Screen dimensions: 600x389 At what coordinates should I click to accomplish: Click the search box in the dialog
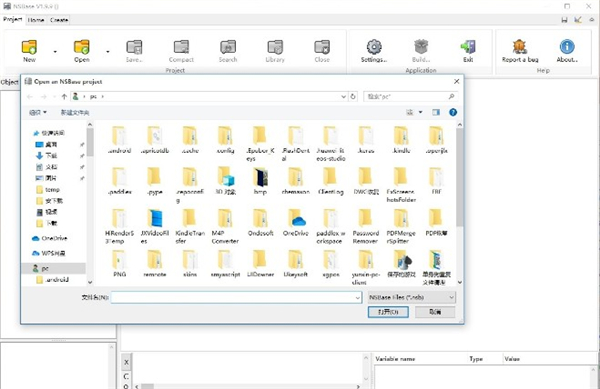click(x=410, y=96)
